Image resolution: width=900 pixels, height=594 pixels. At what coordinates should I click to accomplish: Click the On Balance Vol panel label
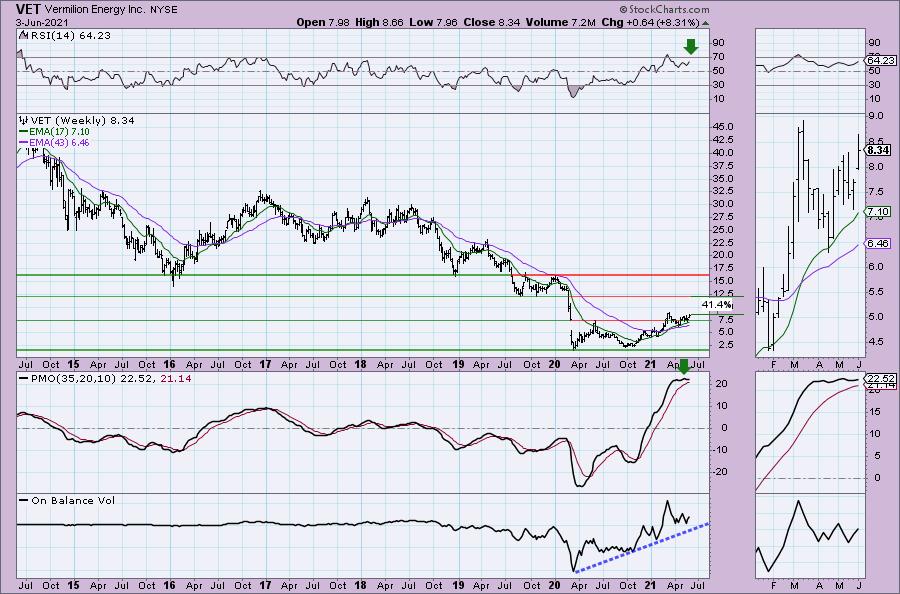click(x=73, y=500)
